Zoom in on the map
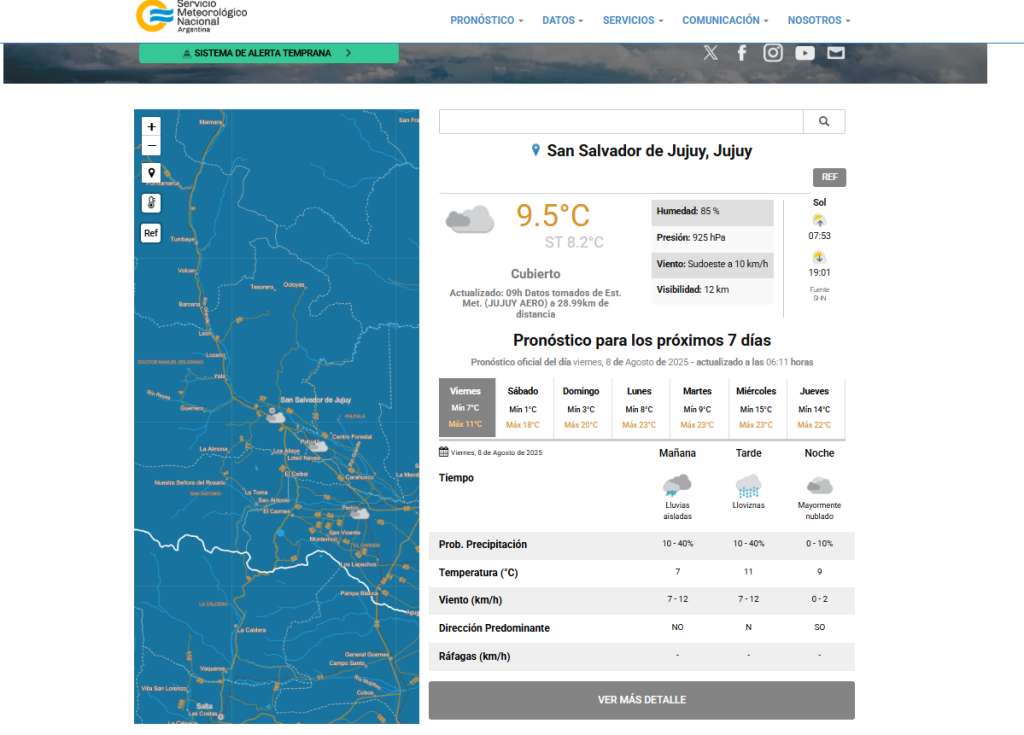1024x735 pixels. 151,127
